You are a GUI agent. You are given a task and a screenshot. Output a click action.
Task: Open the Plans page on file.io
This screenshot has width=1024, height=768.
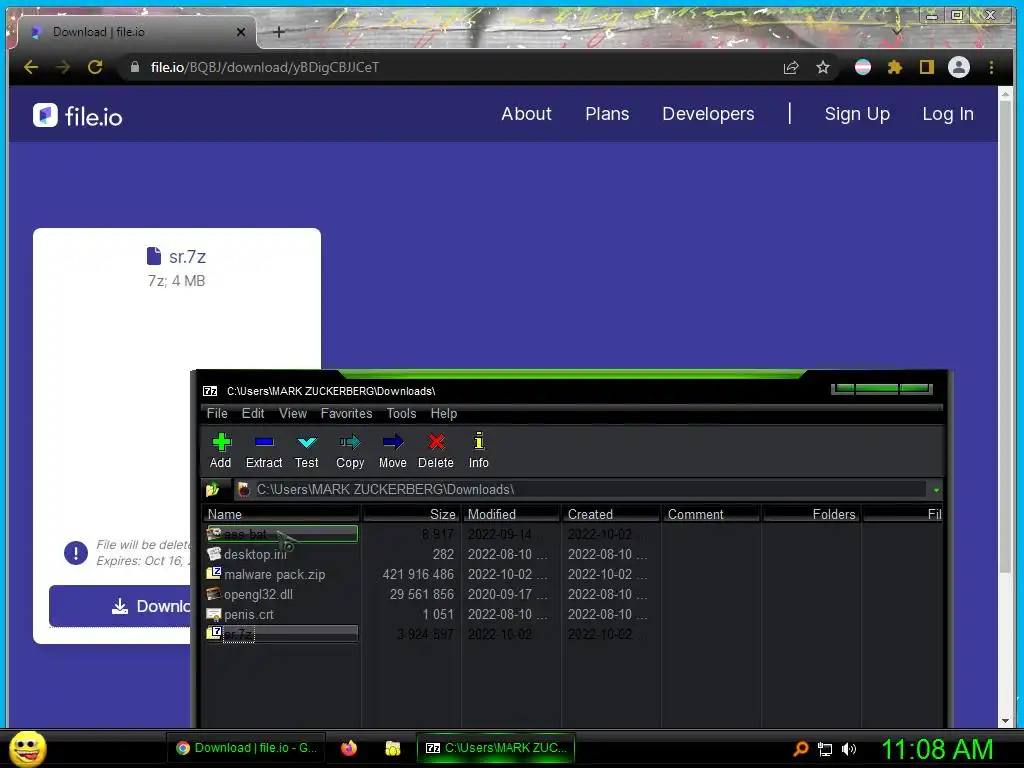[x=607, y=114]
